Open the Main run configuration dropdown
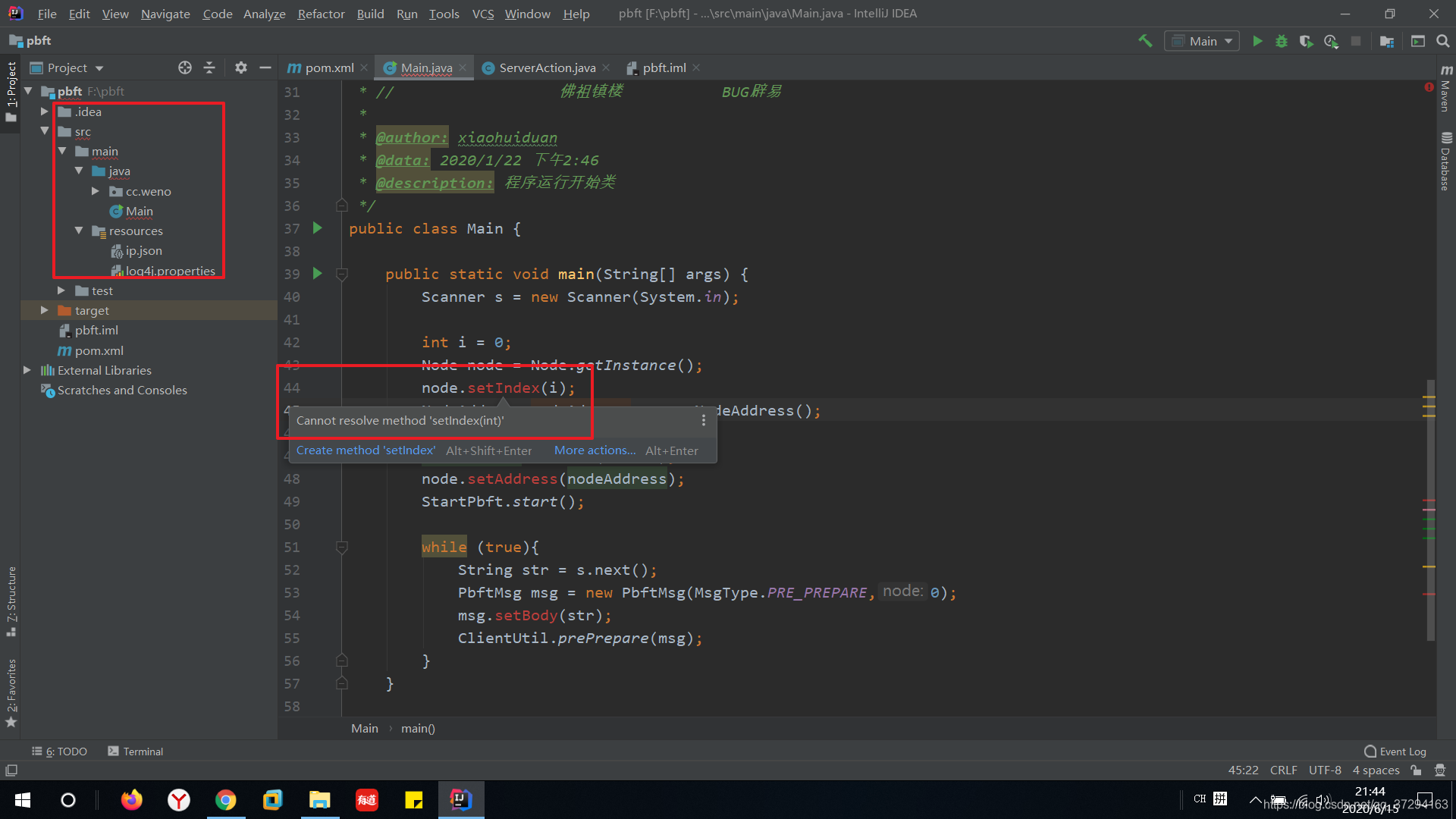The width and height of the screenshot is (1456, 819). [x=1202, y=41]
